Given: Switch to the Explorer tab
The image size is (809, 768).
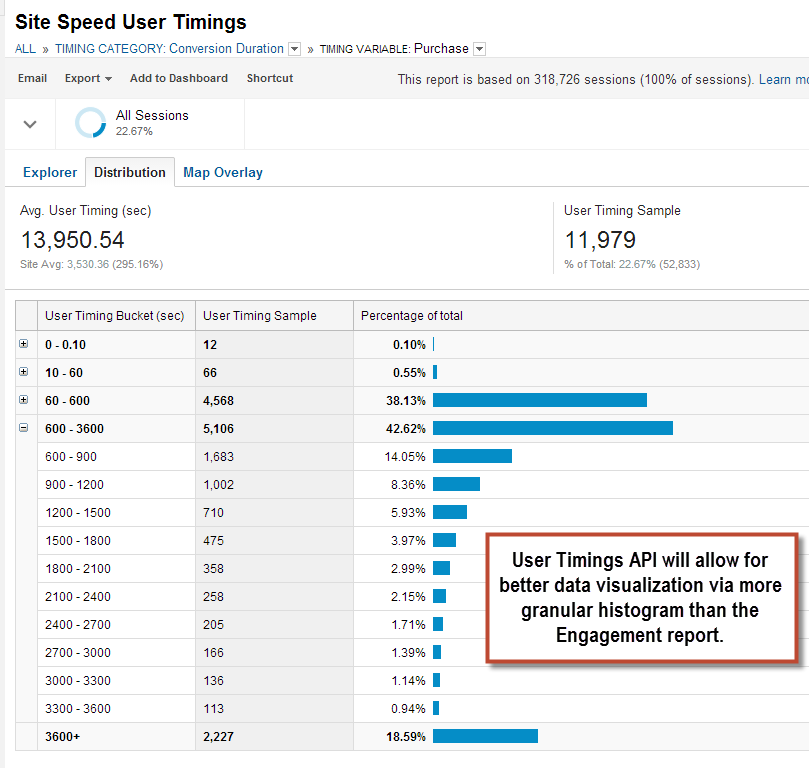Looking at the screenshot, I should point(50,172).
